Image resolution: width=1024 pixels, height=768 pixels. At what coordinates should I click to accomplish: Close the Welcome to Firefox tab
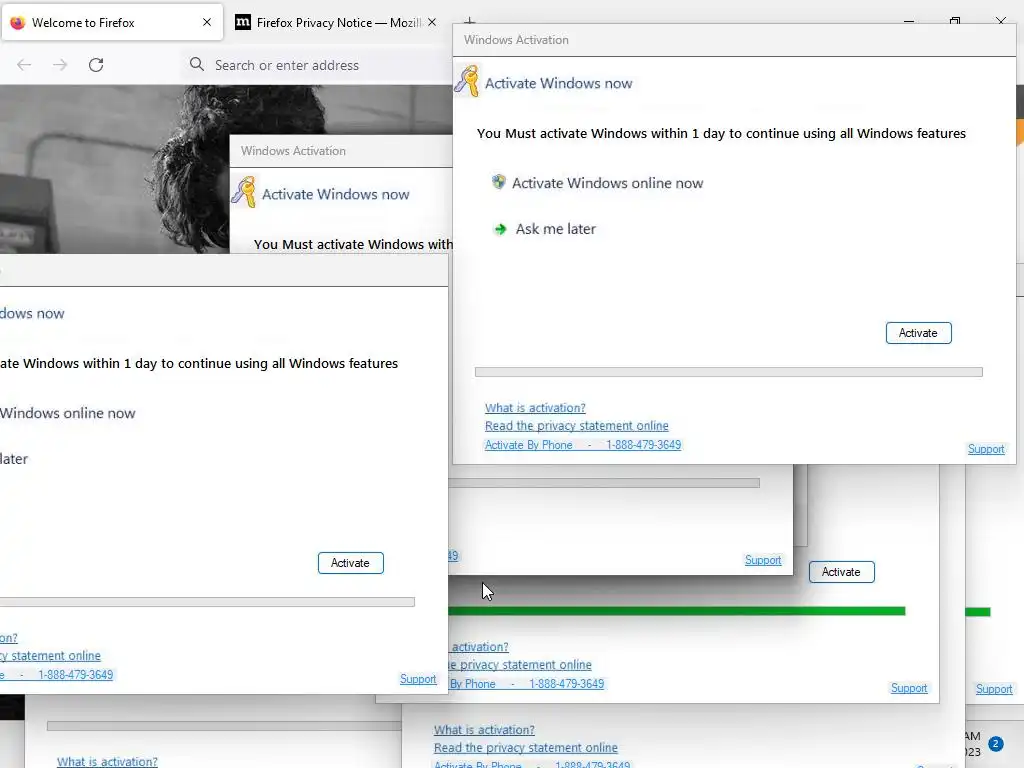click(x=207, y=22)
